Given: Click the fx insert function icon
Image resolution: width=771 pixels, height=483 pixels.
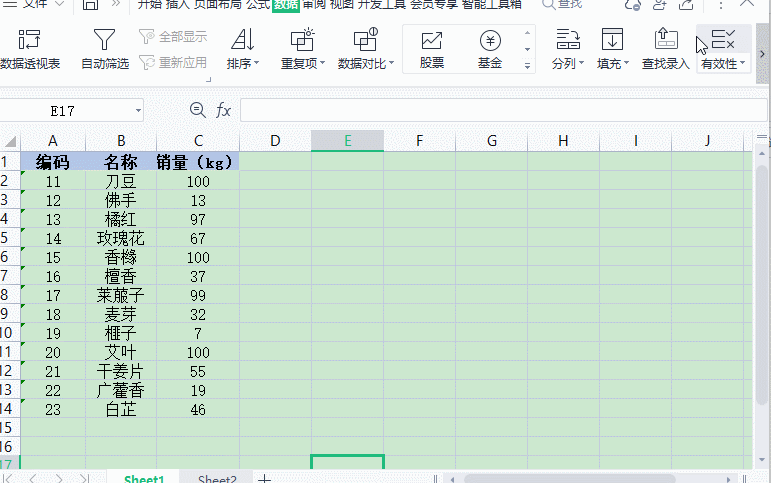Looking at the screenshot, I should point(223,110).
